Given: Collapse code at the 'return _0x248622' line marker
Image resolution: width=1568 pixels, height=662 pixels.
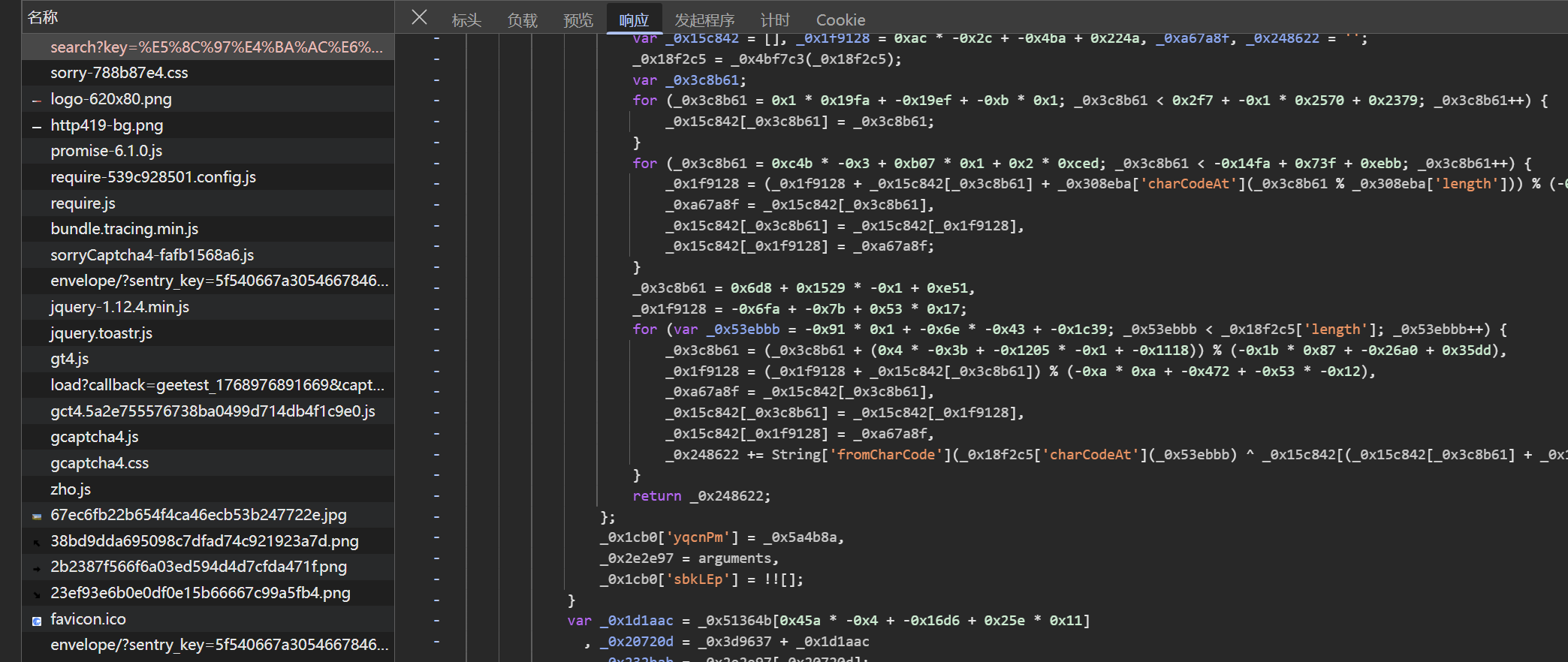Looking at the screenshot, I should pos(436,496).
